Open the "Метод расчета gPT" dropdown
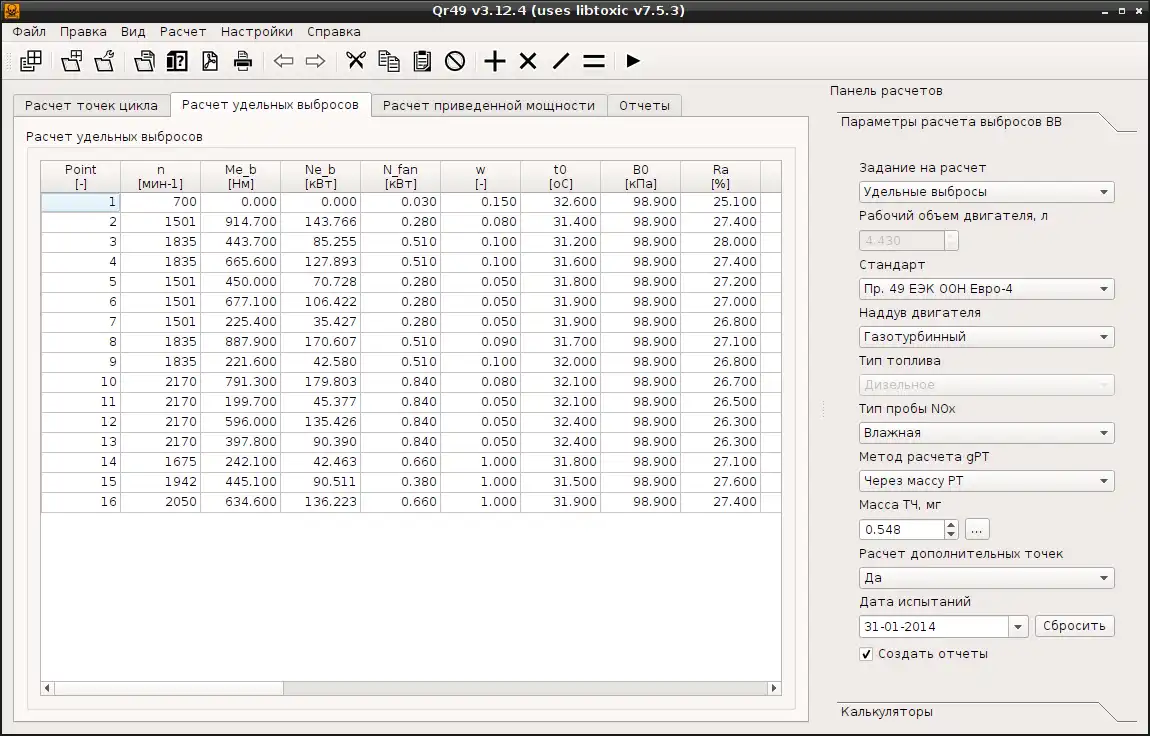Image resolution: width=1150 pixels, height=736 pixels. [986, 481]
